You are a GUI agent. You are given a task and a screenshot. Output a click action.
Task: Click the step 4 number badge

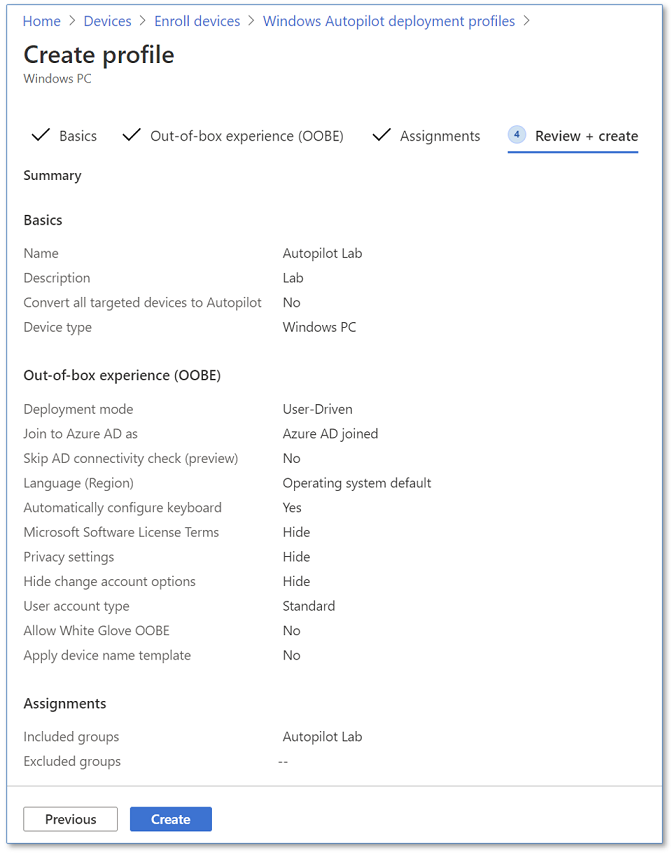pos(517,135)
